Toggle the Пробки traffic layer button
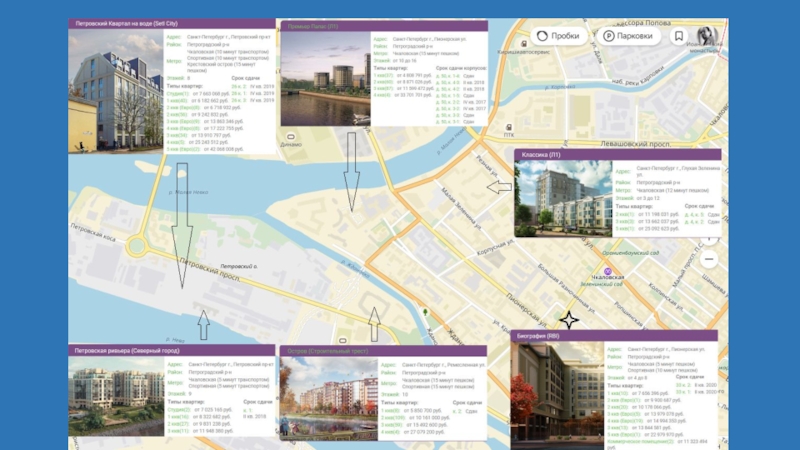The width and height of the screenshot is (800, 450). 558,36
